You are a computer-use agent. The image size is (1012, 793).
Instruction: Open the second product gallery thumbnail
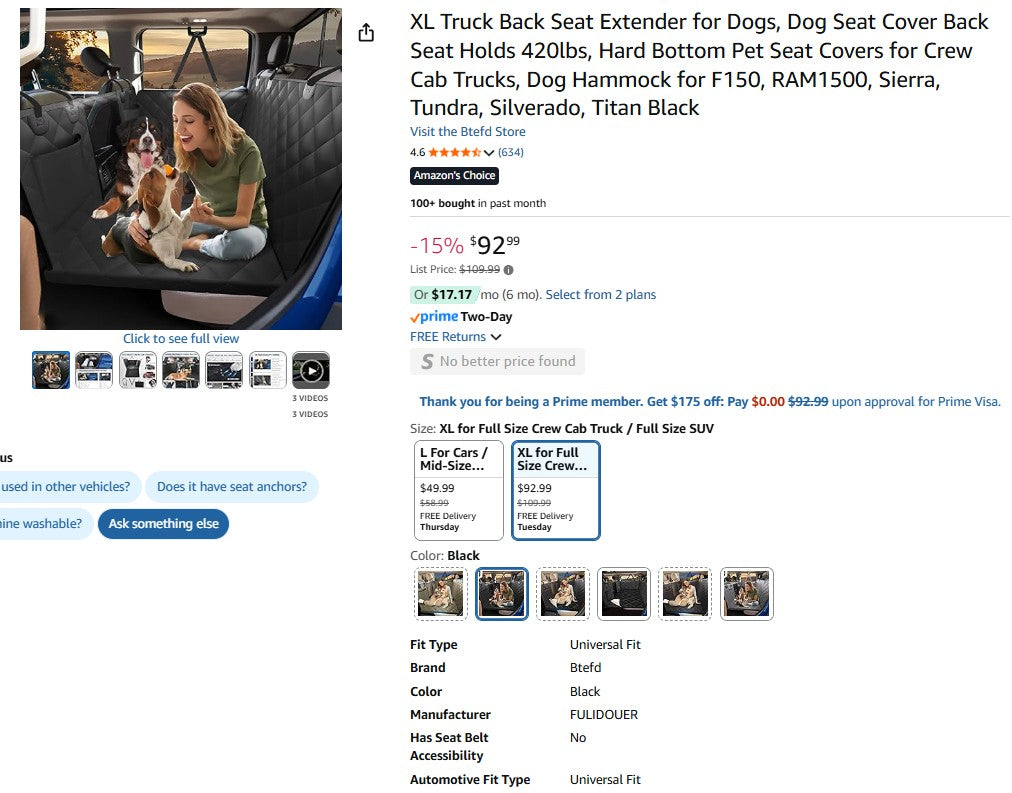point(93,370)
